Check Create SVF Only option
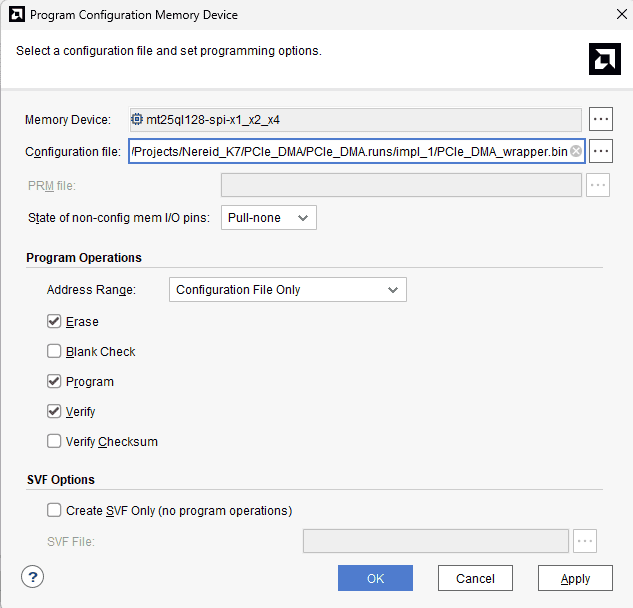Viewport: 633px width, 608px height. 54,511
